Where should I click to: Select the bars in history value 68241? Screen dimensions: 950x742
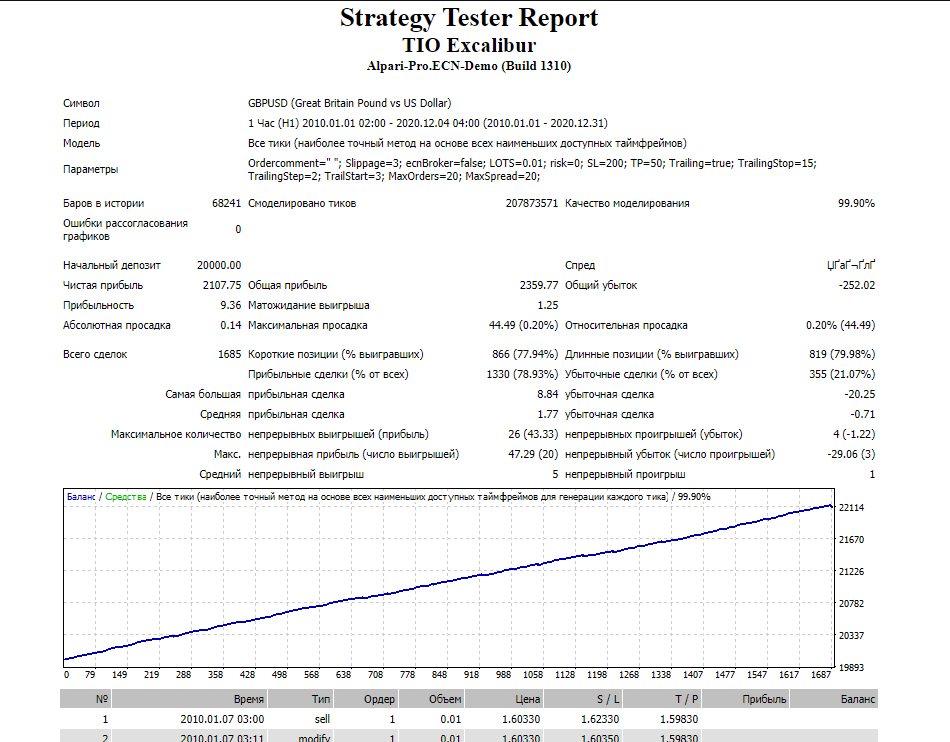(x=226, y=203)
